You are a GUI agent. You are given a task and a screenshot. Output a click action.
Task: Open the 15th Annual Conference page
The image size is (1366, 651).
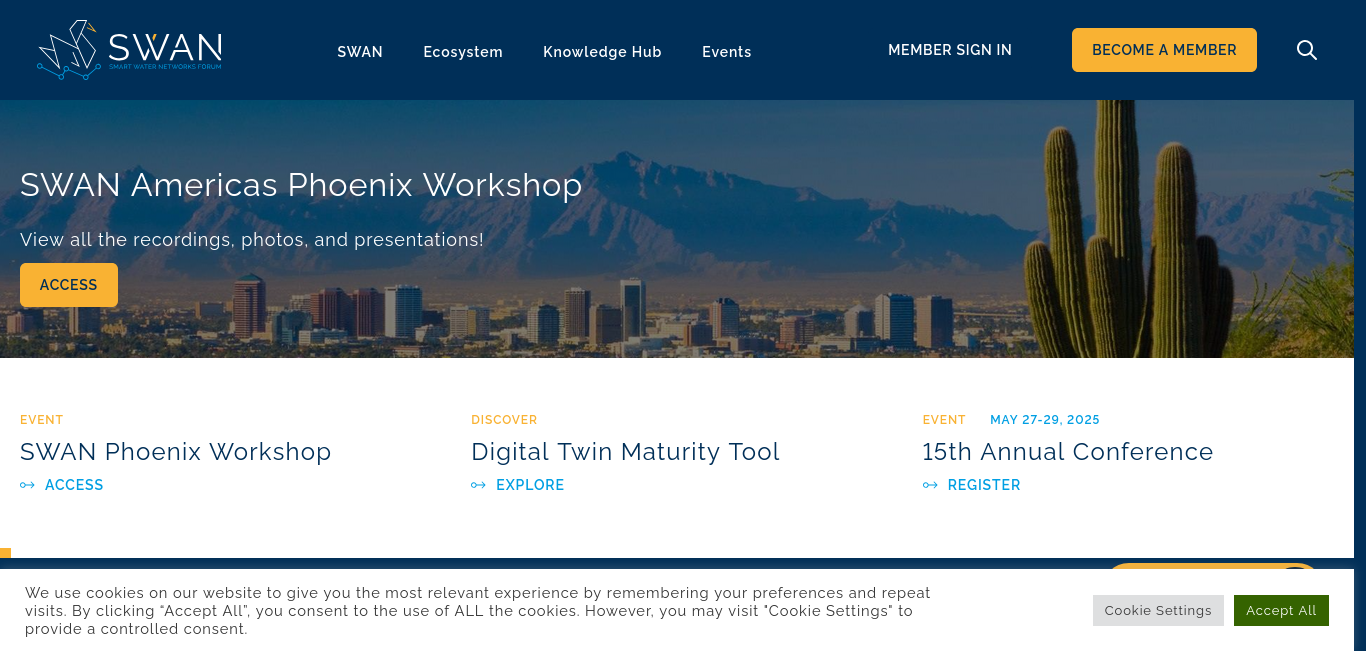tap(1067, 452)
